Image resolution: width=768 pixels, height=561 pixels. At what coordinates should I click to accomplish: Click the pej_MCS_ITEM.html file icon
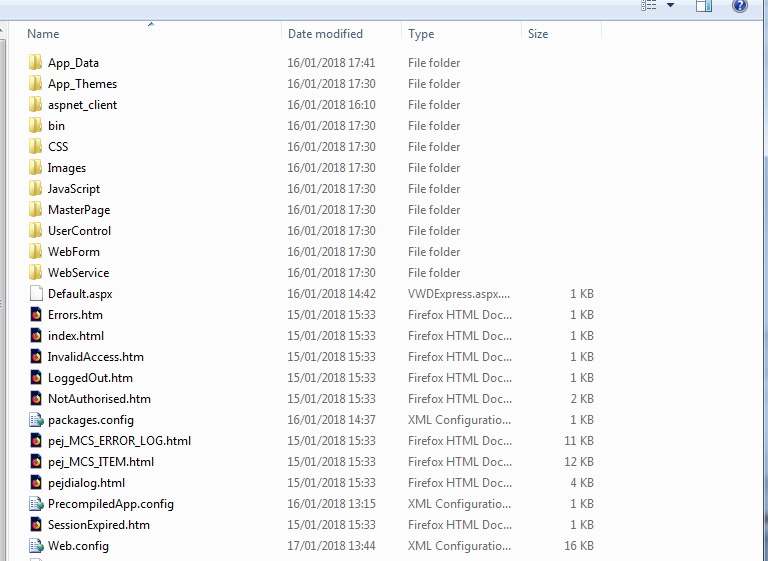36,462
